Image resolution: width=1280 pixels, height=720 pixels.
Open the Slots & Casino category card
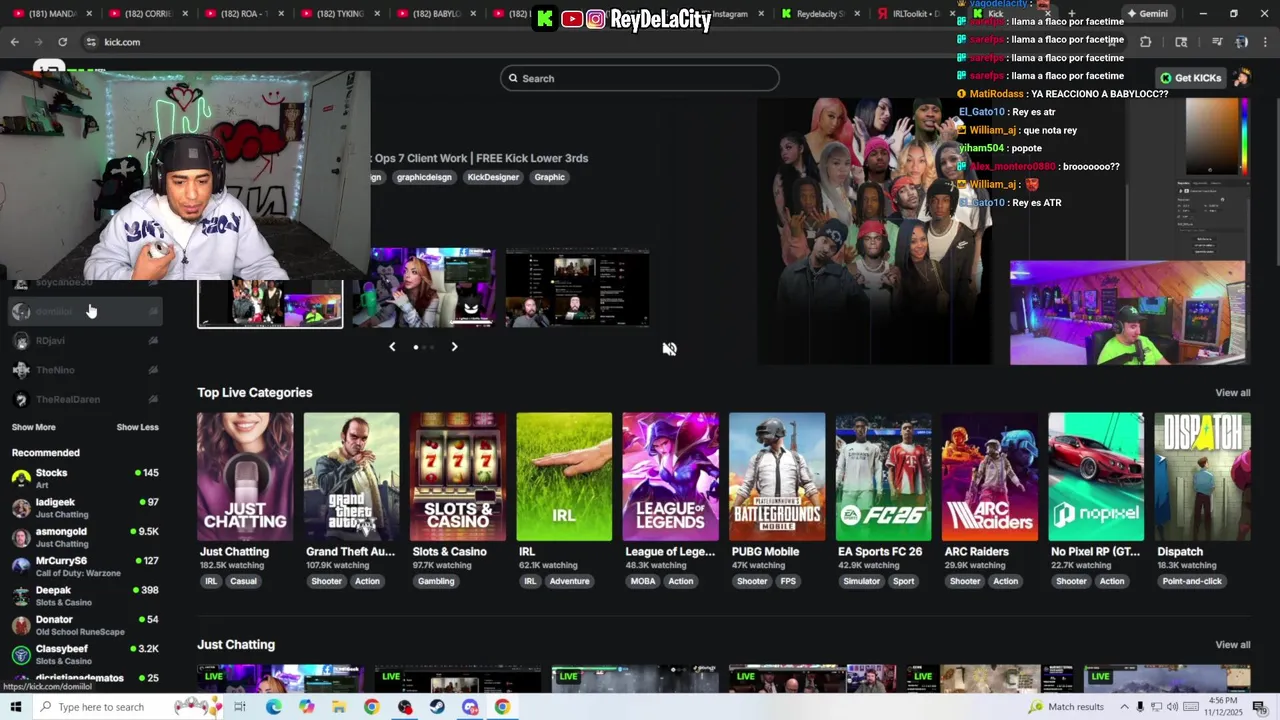(458, 477)
